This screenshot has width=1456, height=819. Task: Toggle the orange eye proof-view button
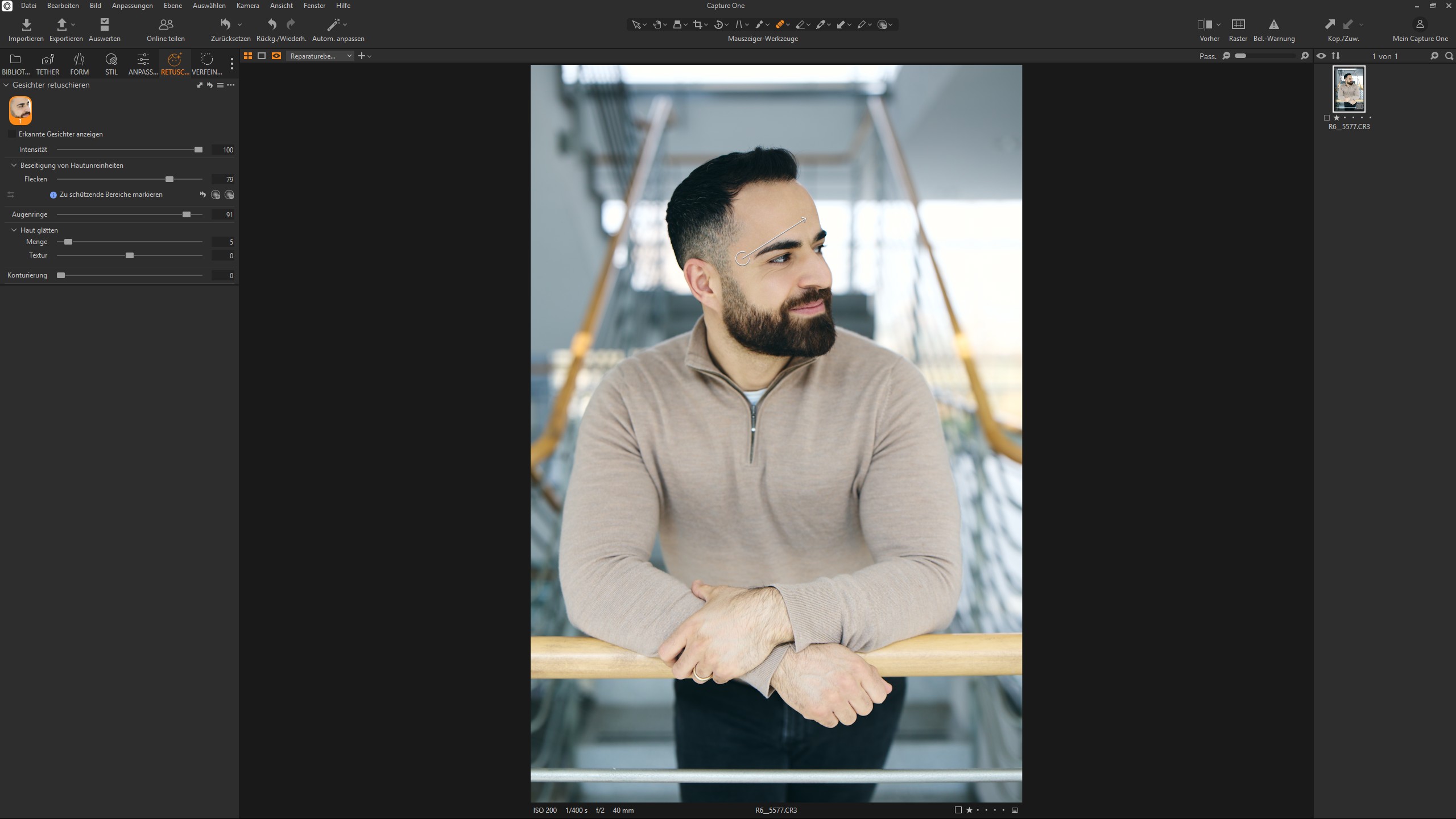click(x=276, y=56)
